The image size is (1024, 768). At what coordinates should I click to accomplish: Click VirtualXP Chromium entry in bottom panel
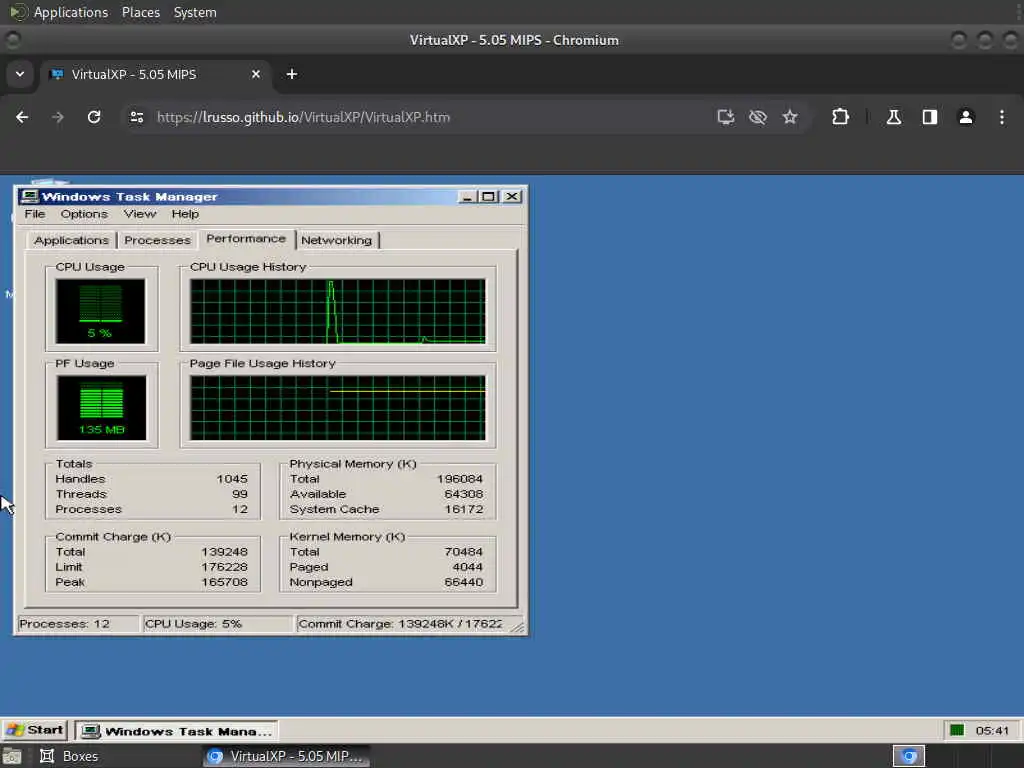click(x=285, y=756)
